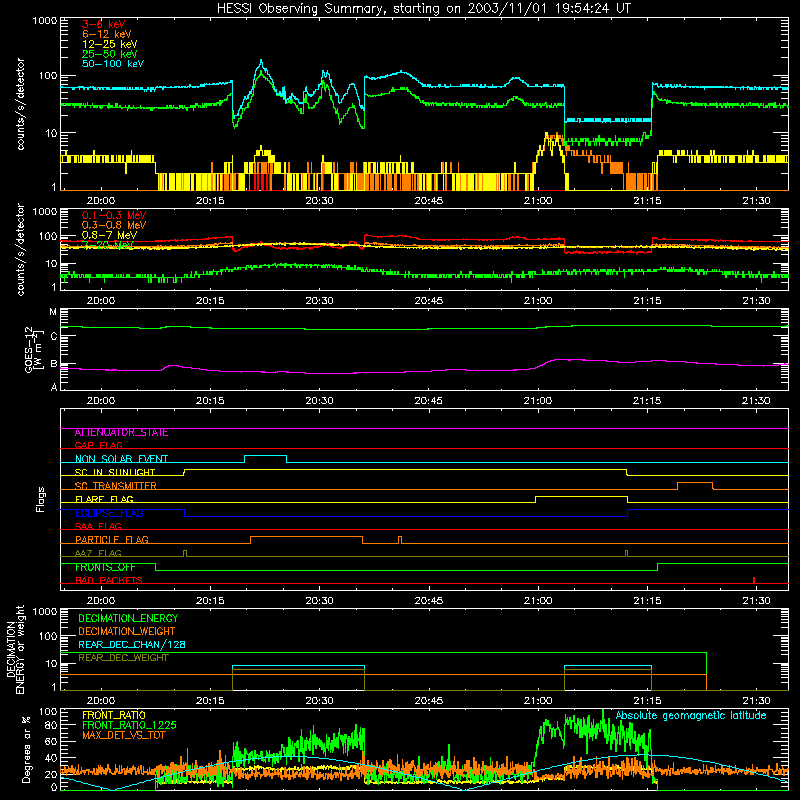Click the Absolute geomagnetic latitude label
Viewport: 800px width, 800px height.
691,716
